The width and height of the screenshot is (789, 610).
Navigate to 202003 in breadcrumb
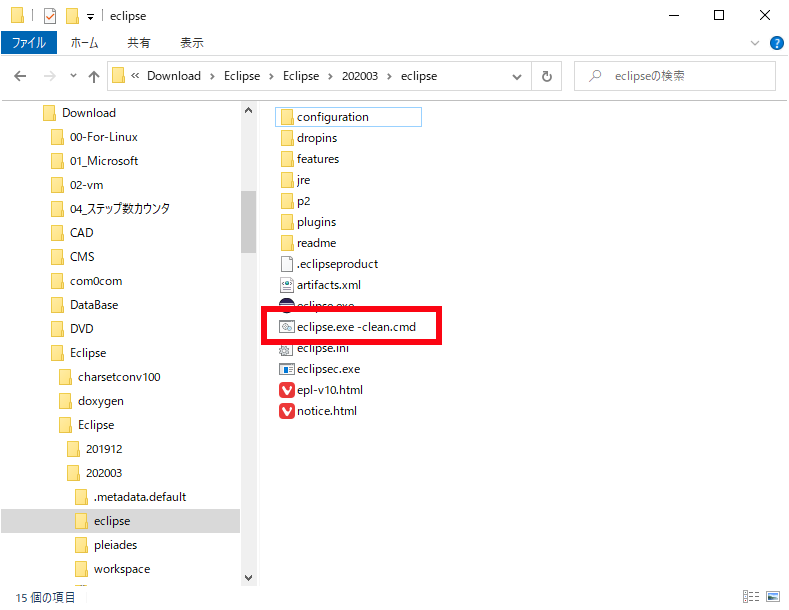[x=360, y=76]
